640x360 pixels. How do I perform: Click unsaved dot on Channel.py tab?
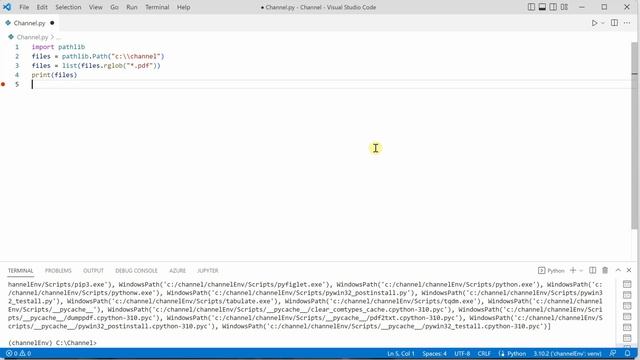[x=52, y=23]
